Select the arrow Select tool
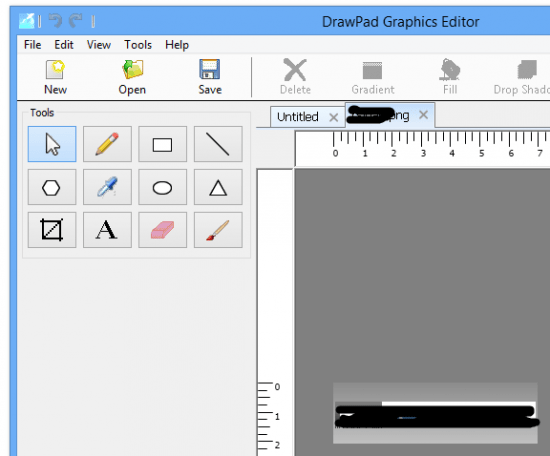The width and height of the screenshot is (550, 456). (x=52, y=144)
